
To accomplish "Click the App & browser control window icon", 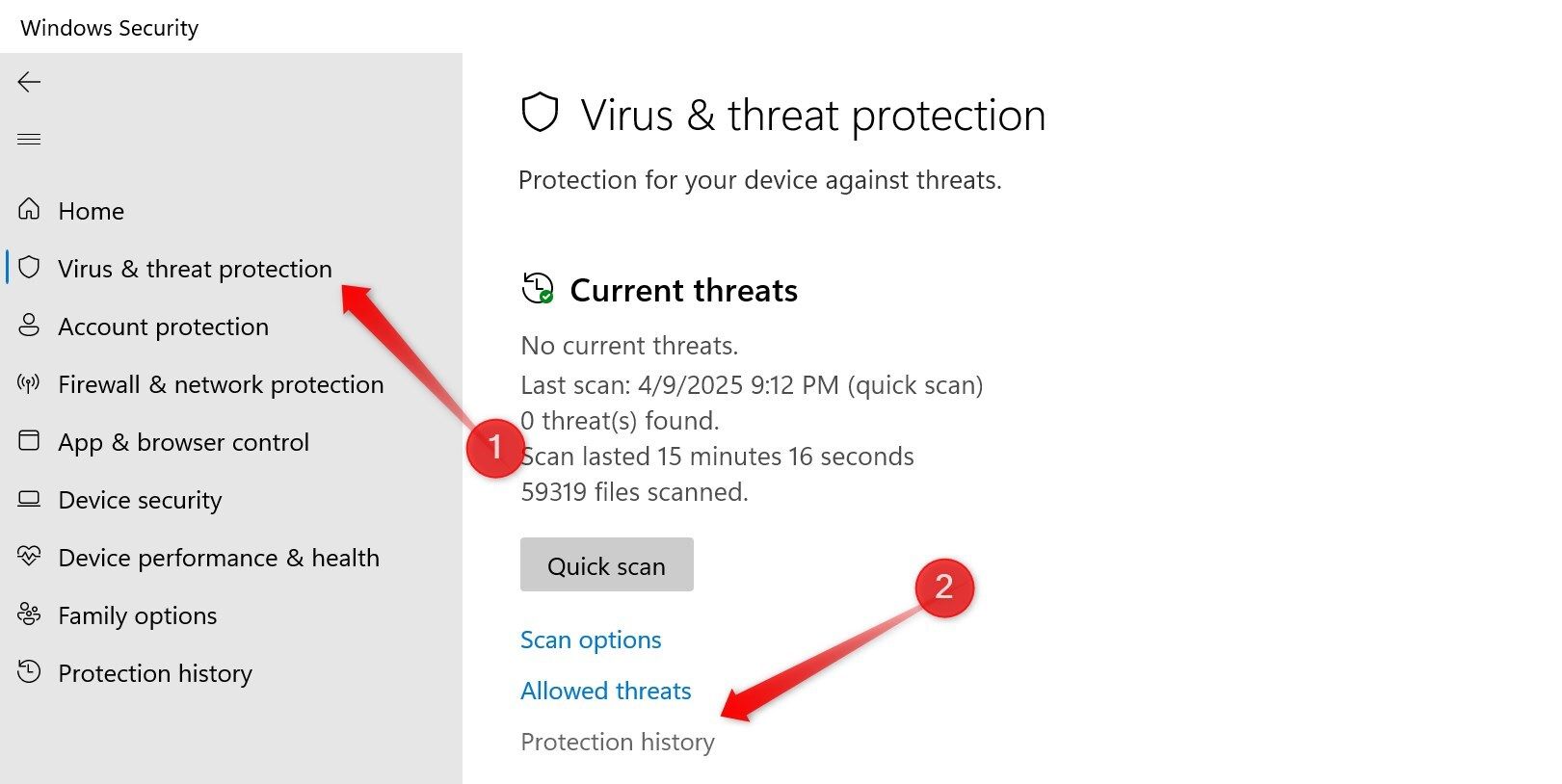I will pyautogui.click(x=29, y=440).
